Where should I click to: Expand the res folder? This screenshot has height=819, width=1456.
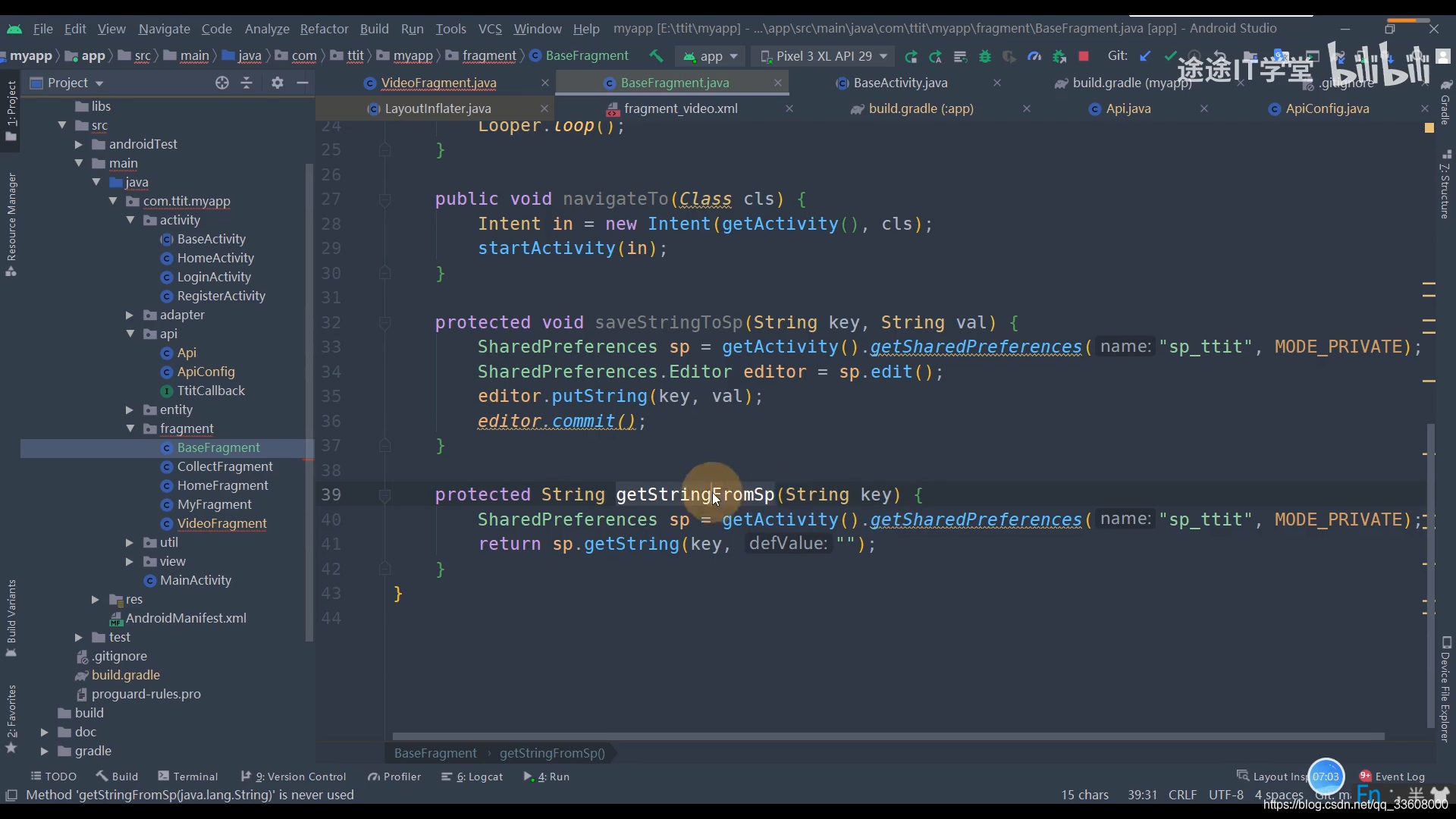pyautogui.click(x=96, y=599)
